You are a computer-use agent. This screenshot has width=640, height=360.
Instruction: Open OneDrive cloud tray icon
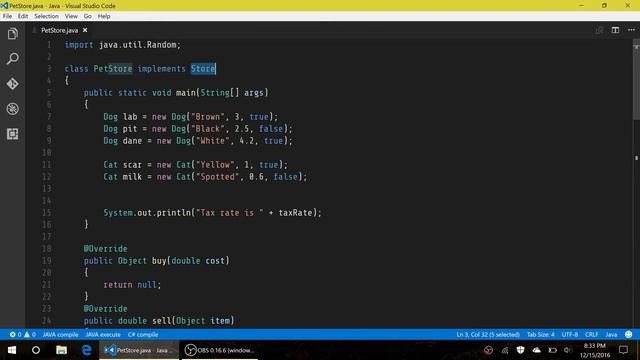[536, 350]
